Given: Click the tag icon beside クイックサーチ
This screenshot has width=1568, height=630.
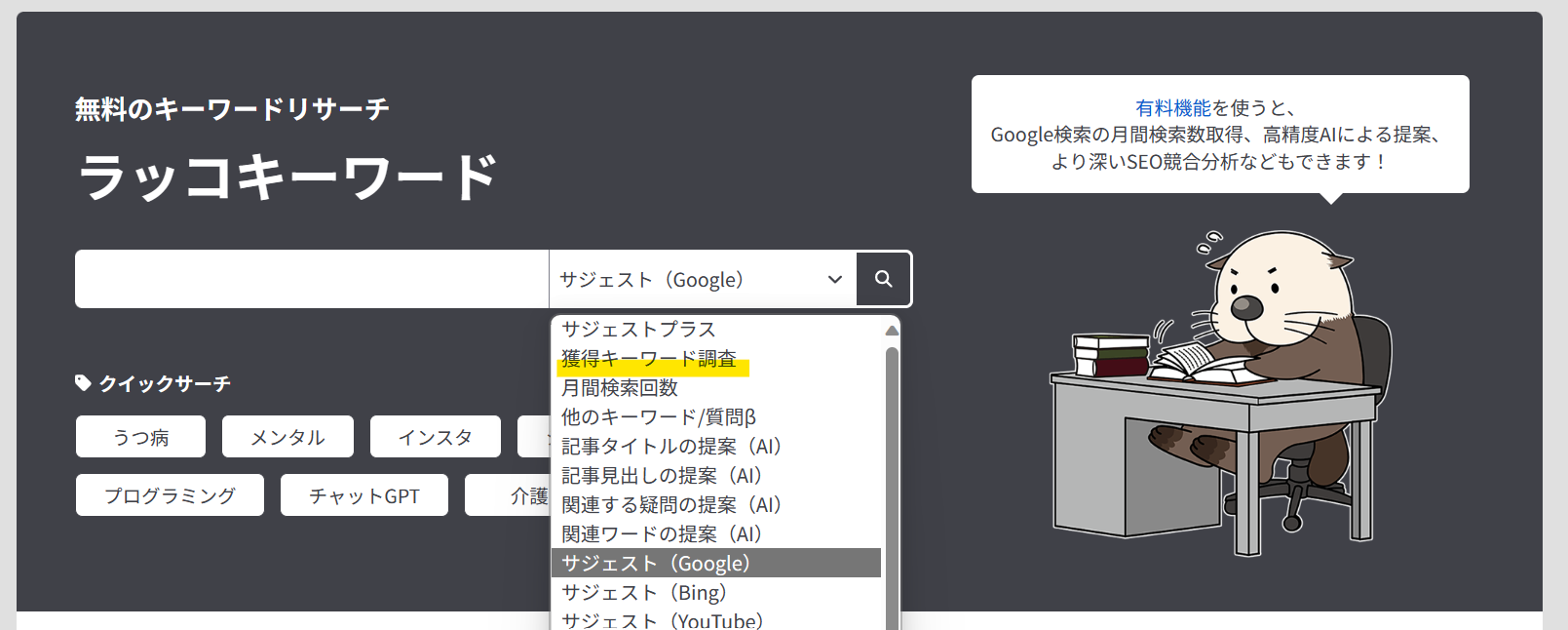Looking at the screenshot, I should click(83, 383).
